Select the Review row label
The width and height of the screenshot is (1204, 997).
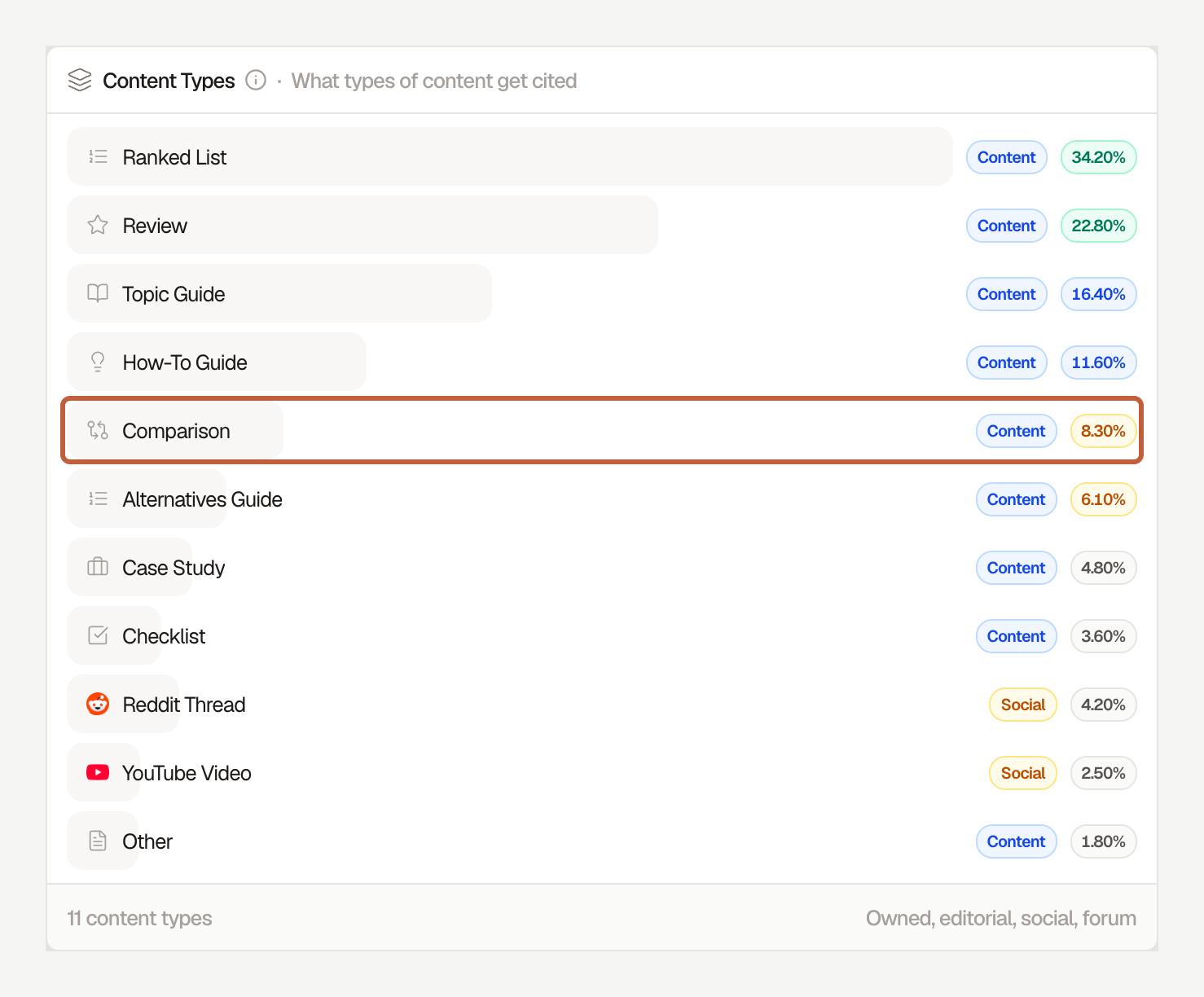(155, 226)
